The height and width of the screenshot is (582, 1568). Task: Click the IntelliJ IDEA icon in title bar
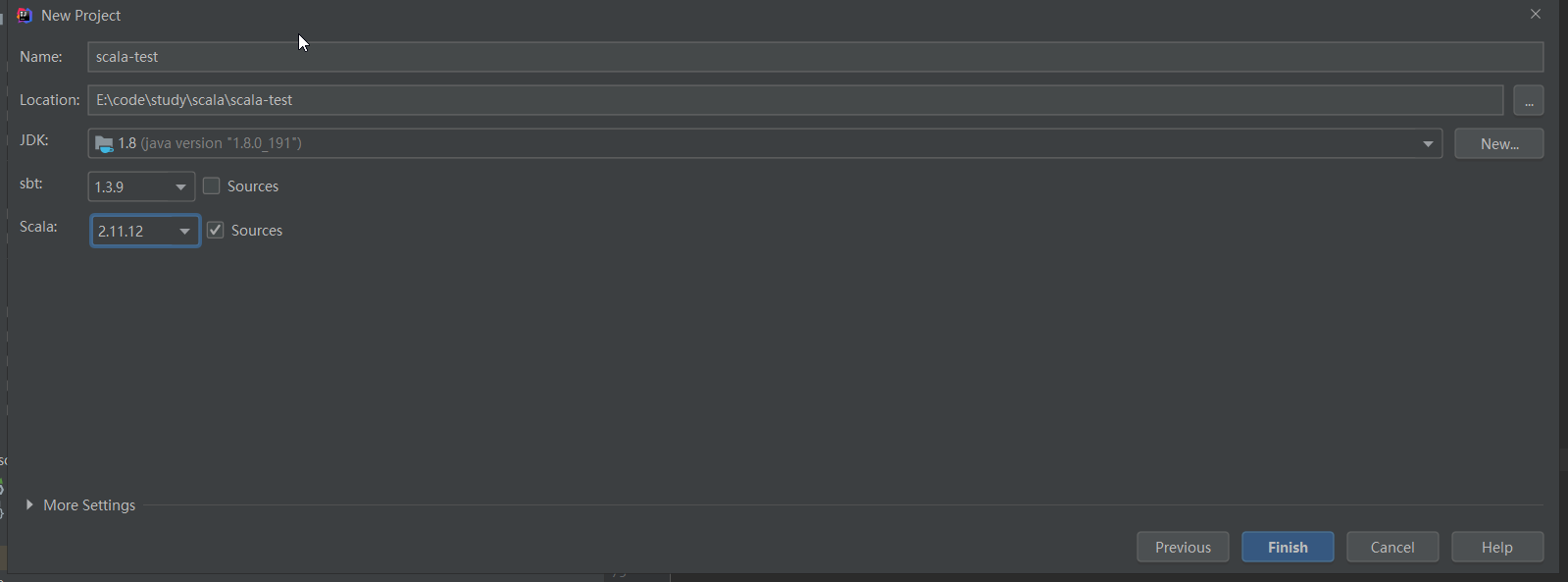pos(25,15)
